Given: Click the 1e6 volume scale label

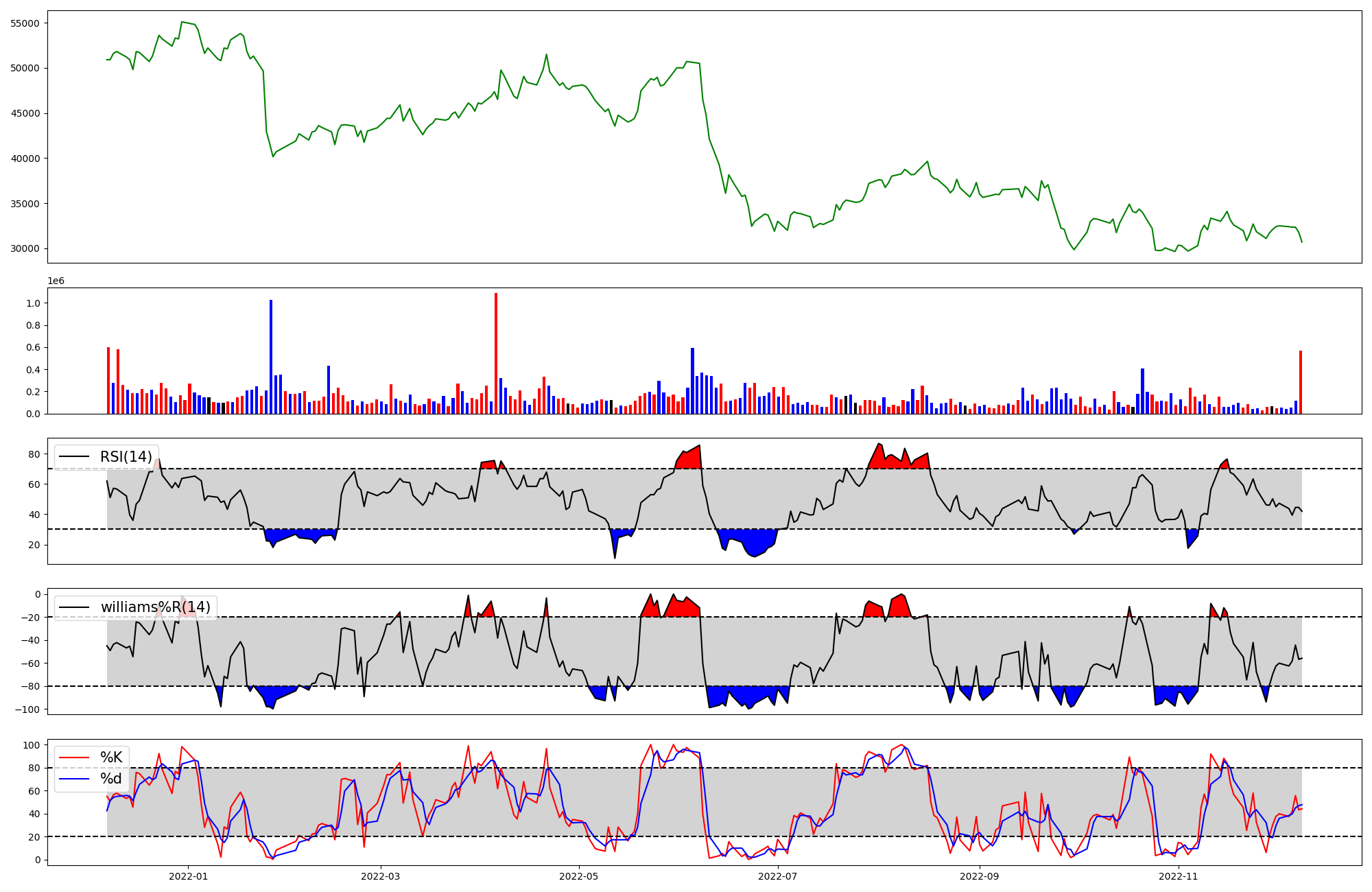Looking at the screenshot, I should [x=56, y=281].
